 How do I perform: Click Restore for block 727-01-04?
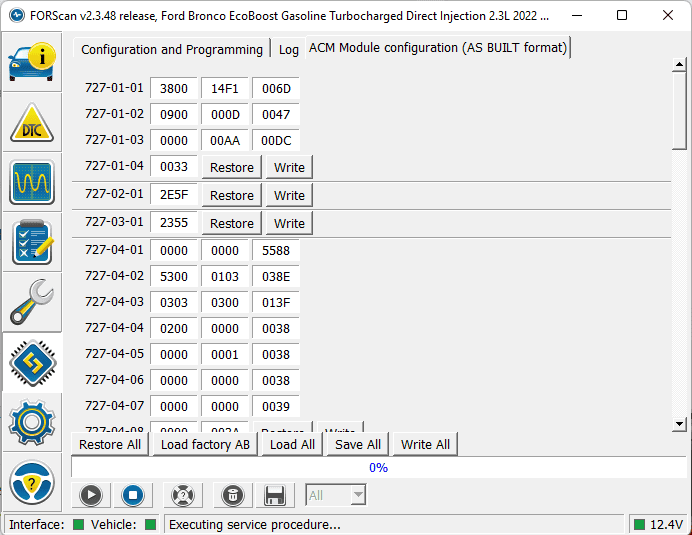pos(232,167)
